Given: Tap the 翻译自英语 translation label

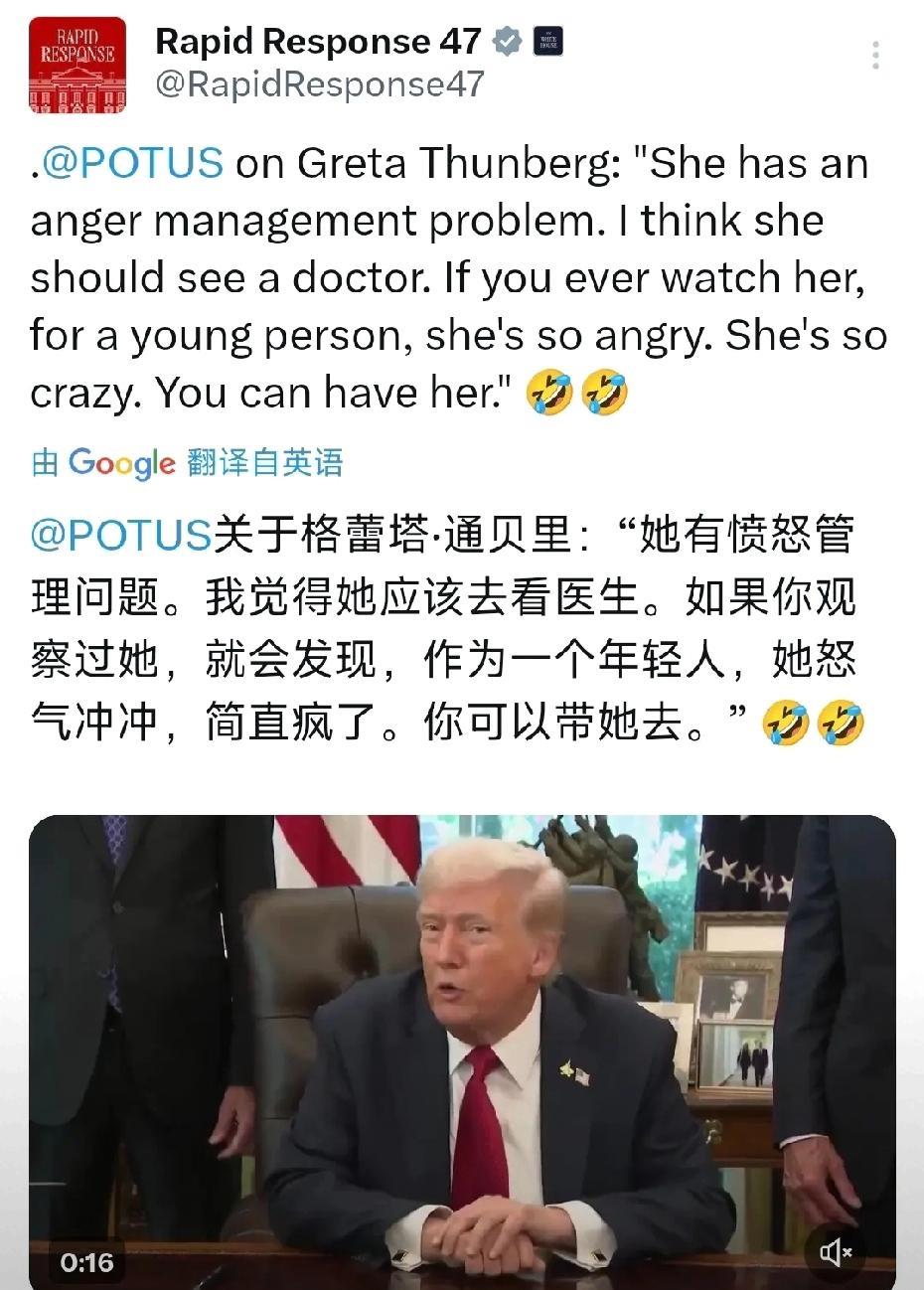Looking at the screenshot, I should tap(264, 463).
